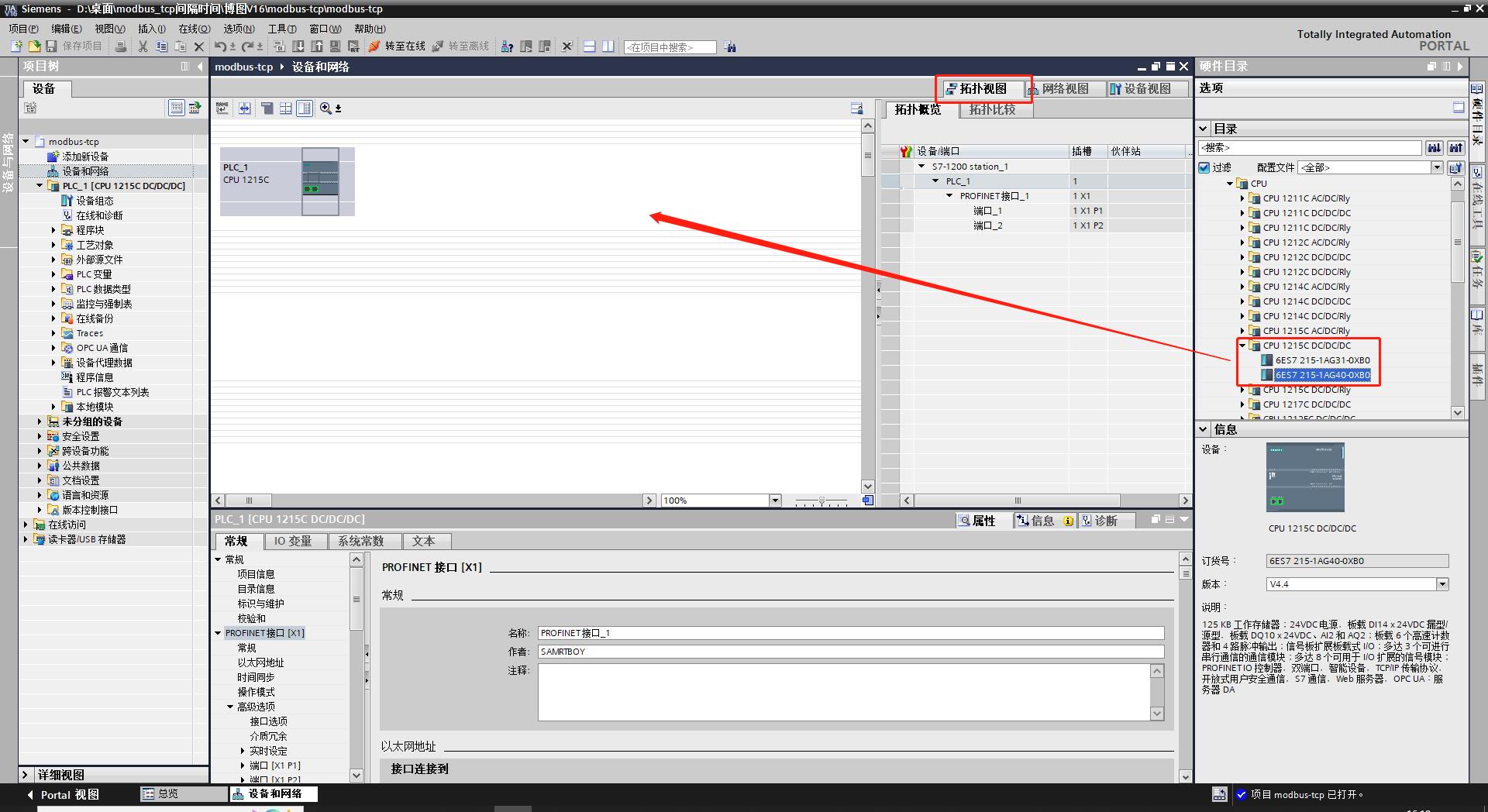
Task: Collapse the PROFINET 接口 [X1] properties node
Action: [218, 633]
